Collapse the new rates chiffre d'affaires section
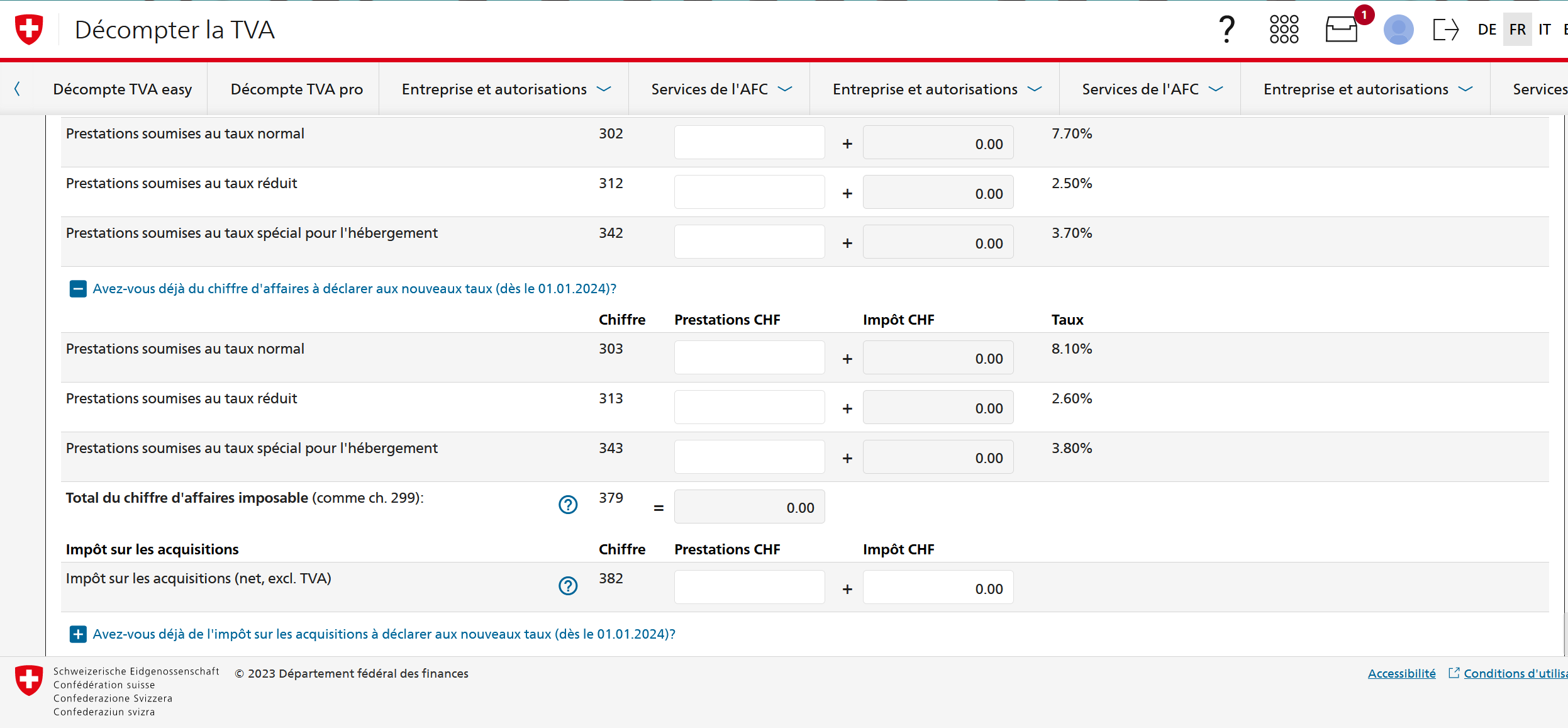 click(78, 289)
